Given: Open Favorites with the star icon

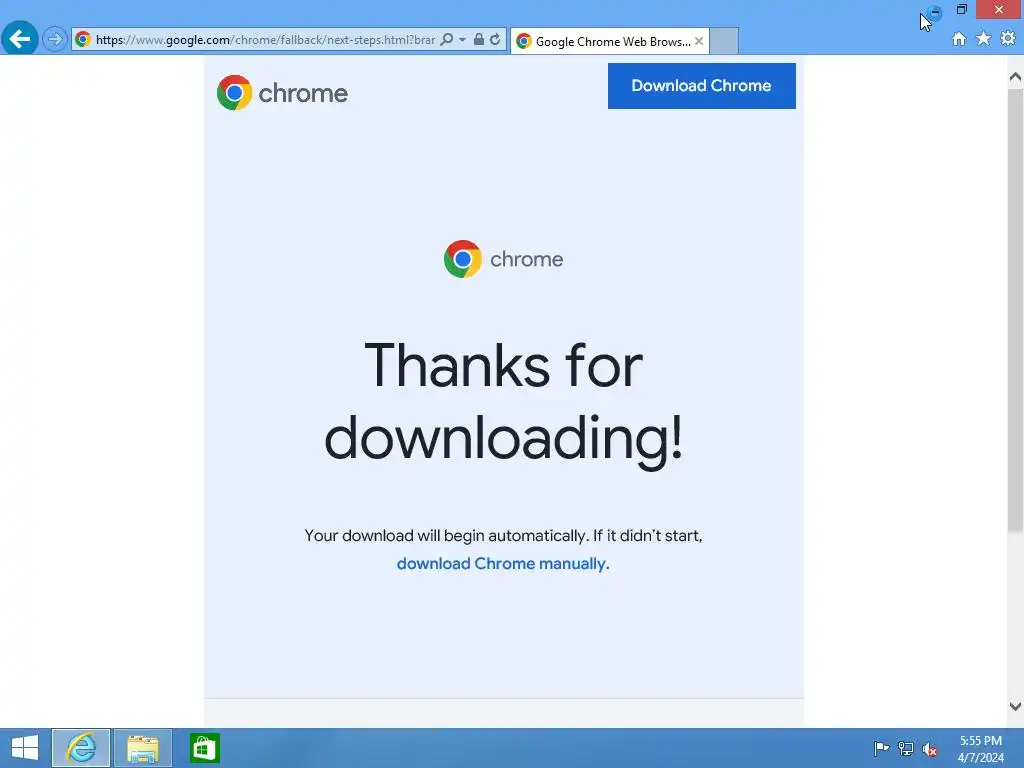Looking at the screenshot, I should [983, 39].
